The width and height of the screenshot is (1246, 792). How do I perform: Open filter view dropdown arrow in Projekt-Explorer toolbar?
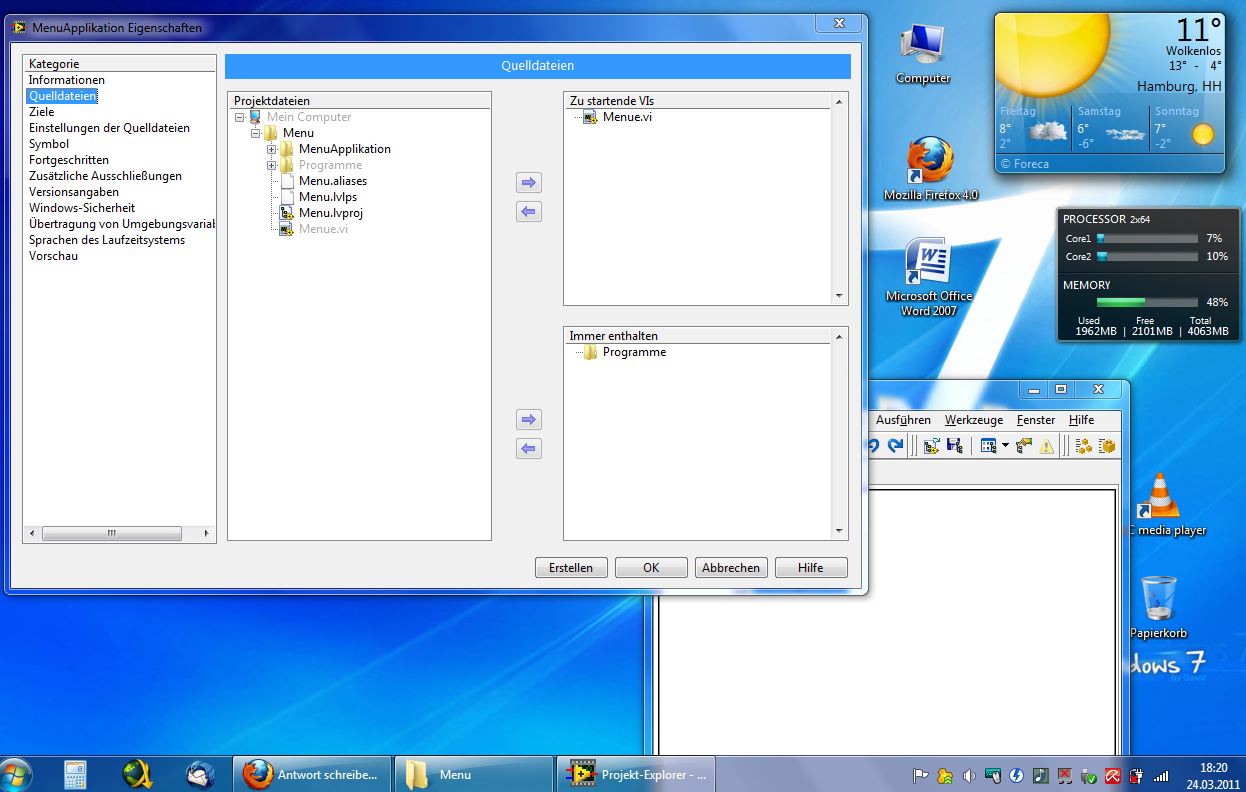click(1005, 446)
